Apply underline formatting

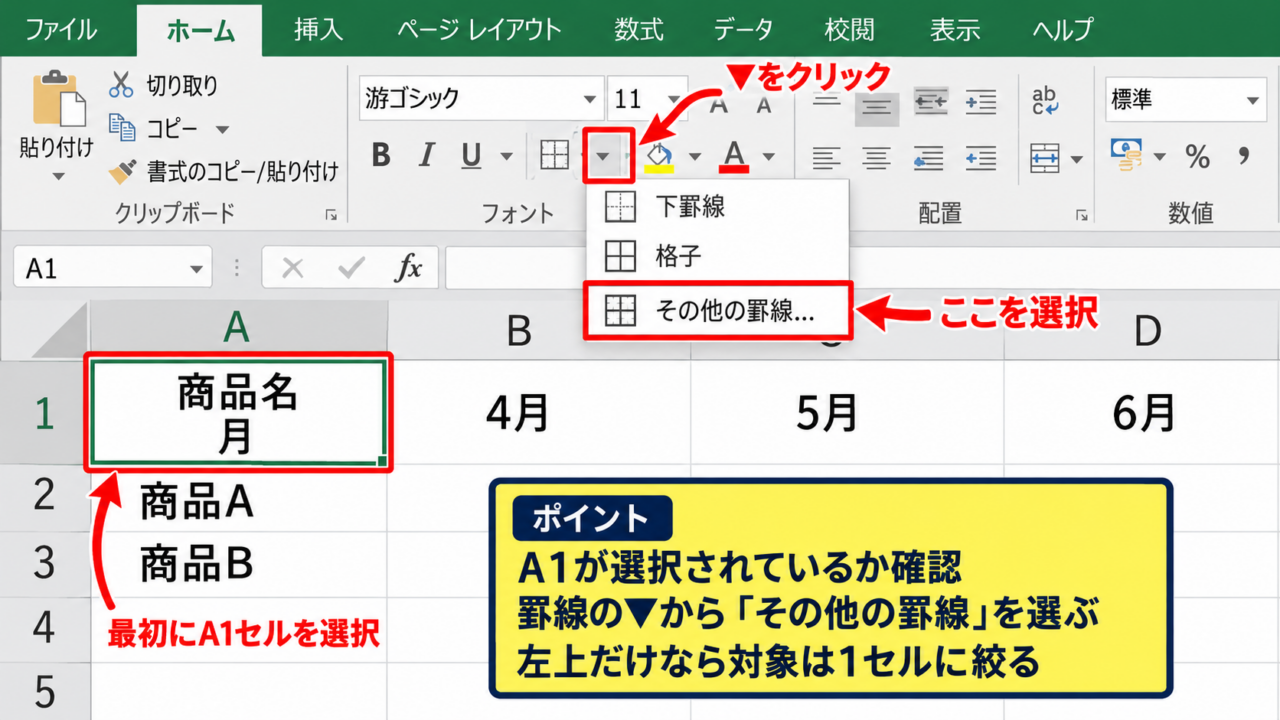pyautogui.click(x=472, y=156)
